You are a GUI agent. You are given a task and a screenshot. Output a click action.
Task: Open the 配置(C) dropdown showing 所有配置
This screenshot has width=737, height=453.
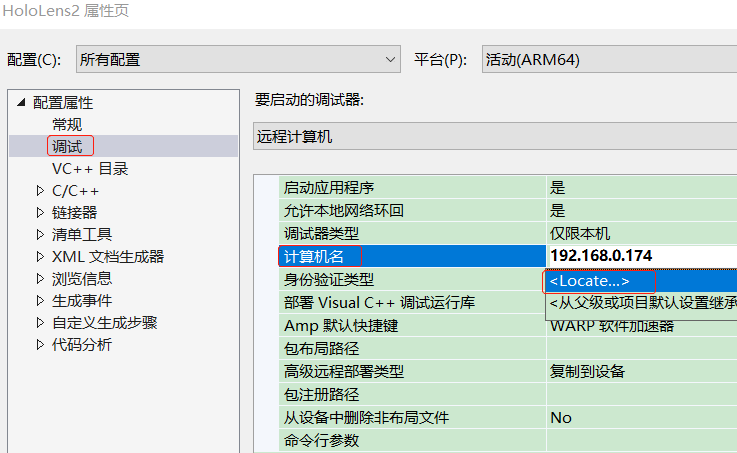(x=238, y=59)
